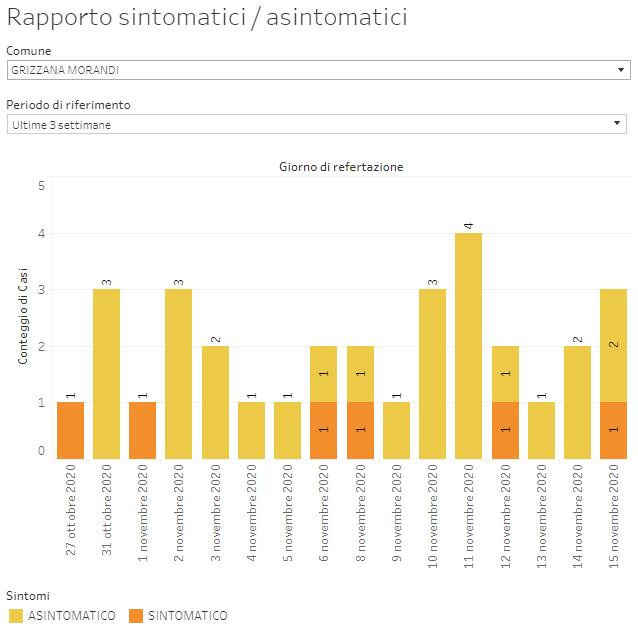Select the orange SINTOMATICO legend swatch
Viewport: 638px width, 629px height.
pos(133,615)
